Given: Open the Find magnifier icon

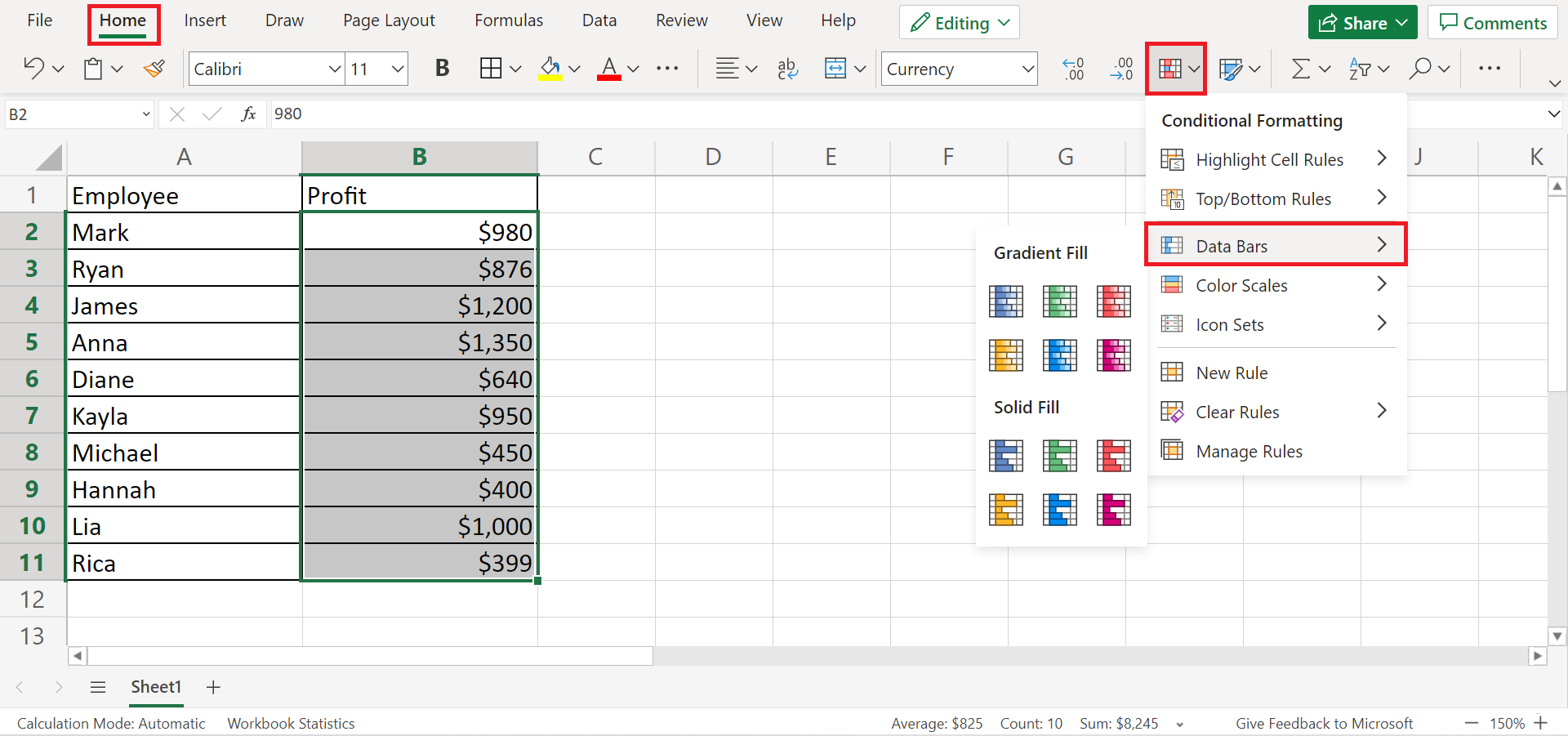Looking at the screenshot, I should 1420,69.
